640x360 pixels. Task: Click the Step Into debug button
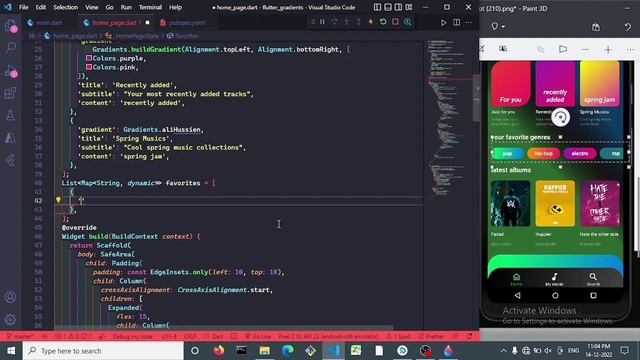click(347, 22)
